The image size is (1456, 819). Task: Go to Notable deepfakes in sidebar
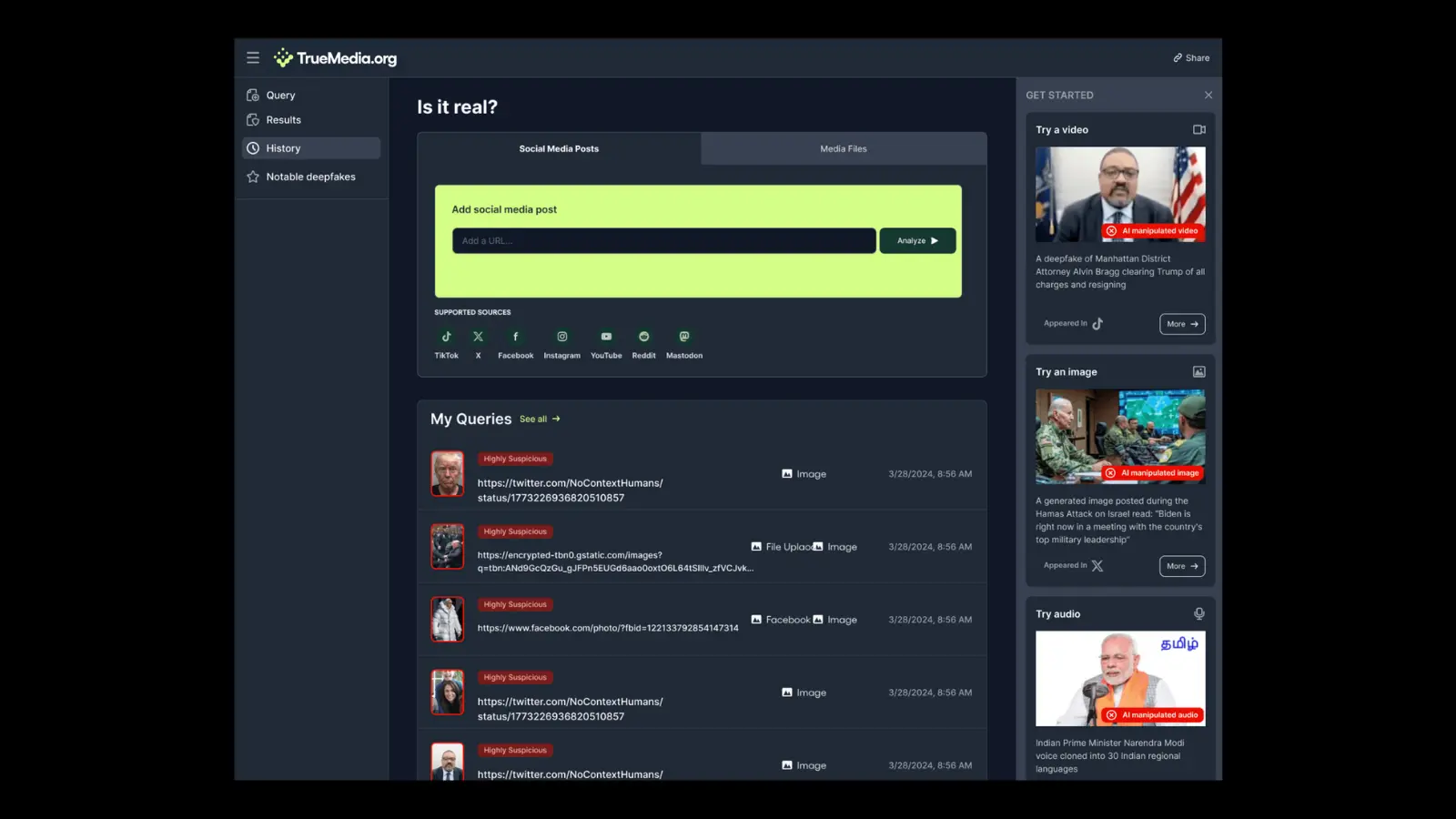click(310, 177)
